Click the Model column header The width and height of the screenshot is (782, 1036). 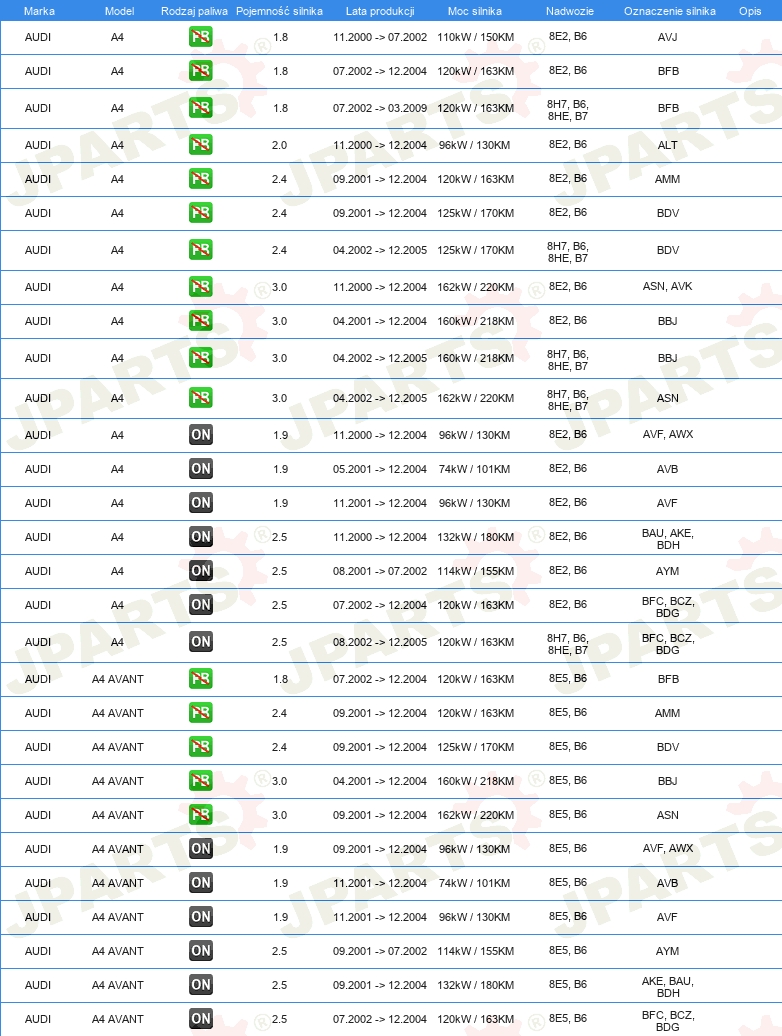tap(120, 11)
